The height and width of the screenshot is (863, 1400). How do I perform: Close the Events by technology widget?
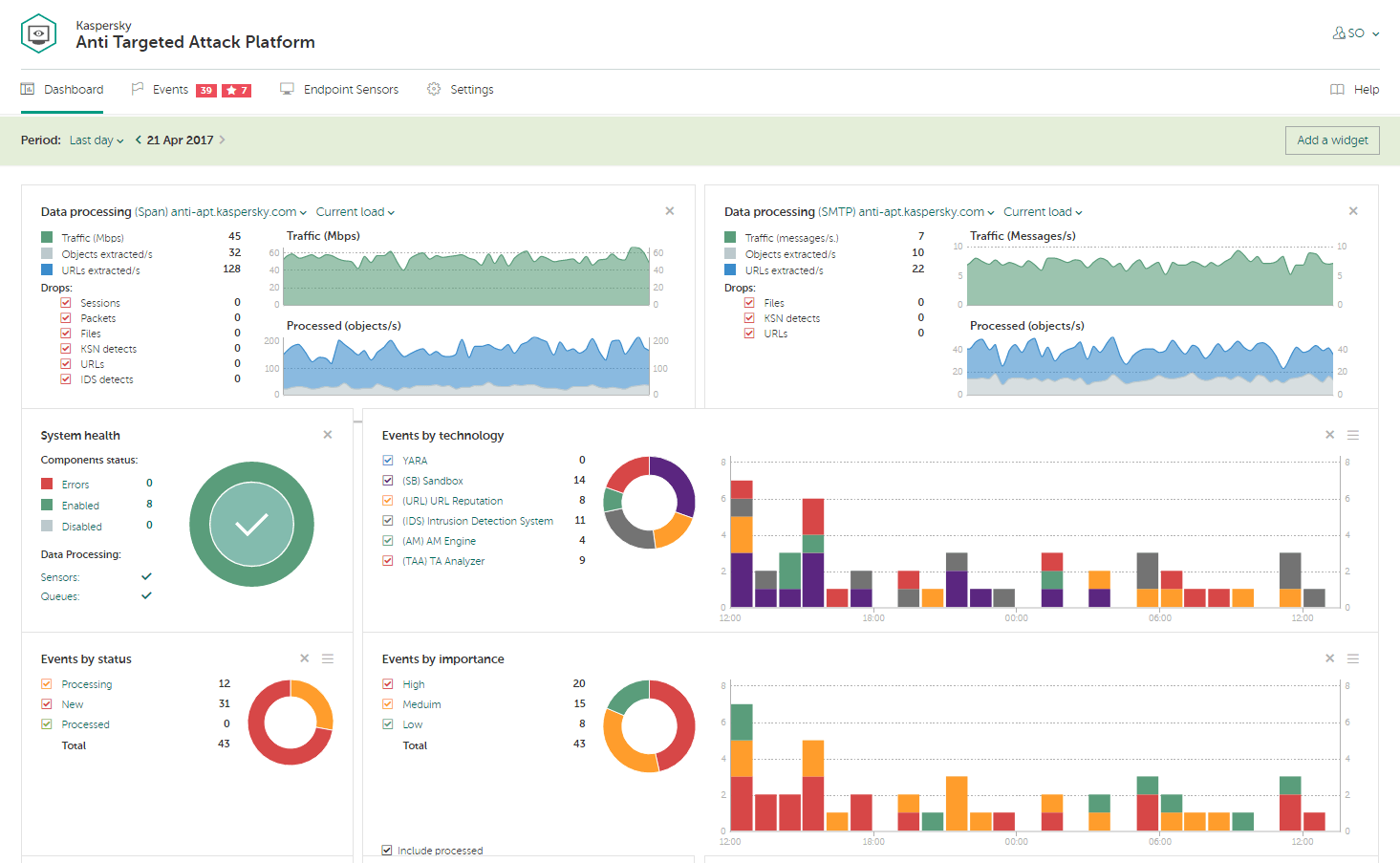[x=1329, y=435]
